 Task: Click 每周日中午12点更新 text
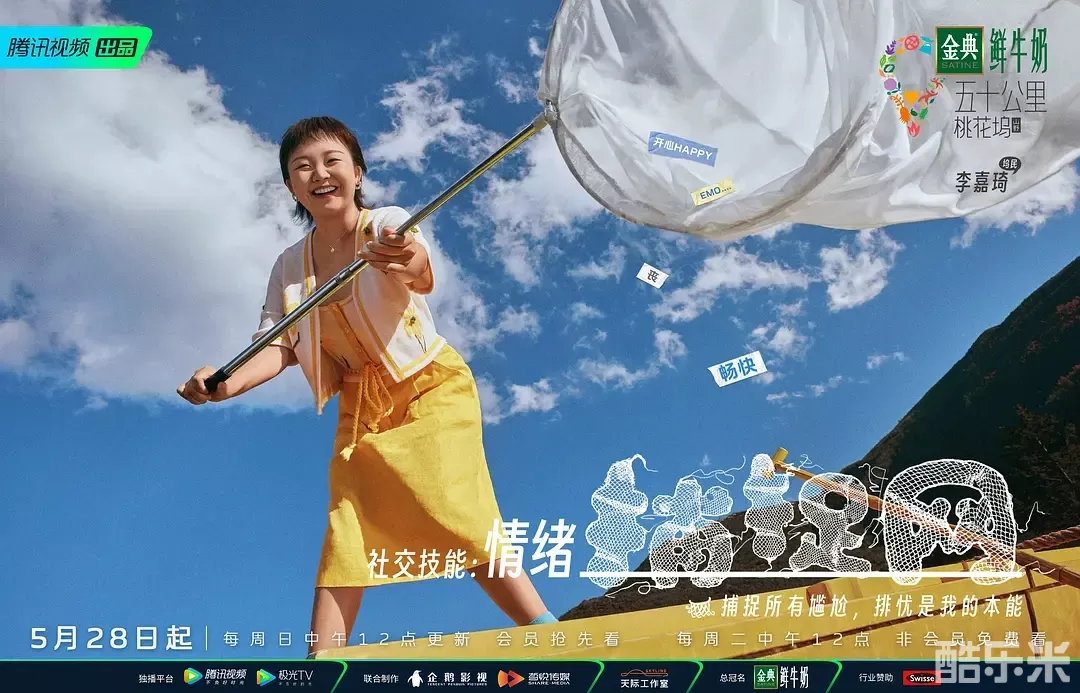coord(346,639)
